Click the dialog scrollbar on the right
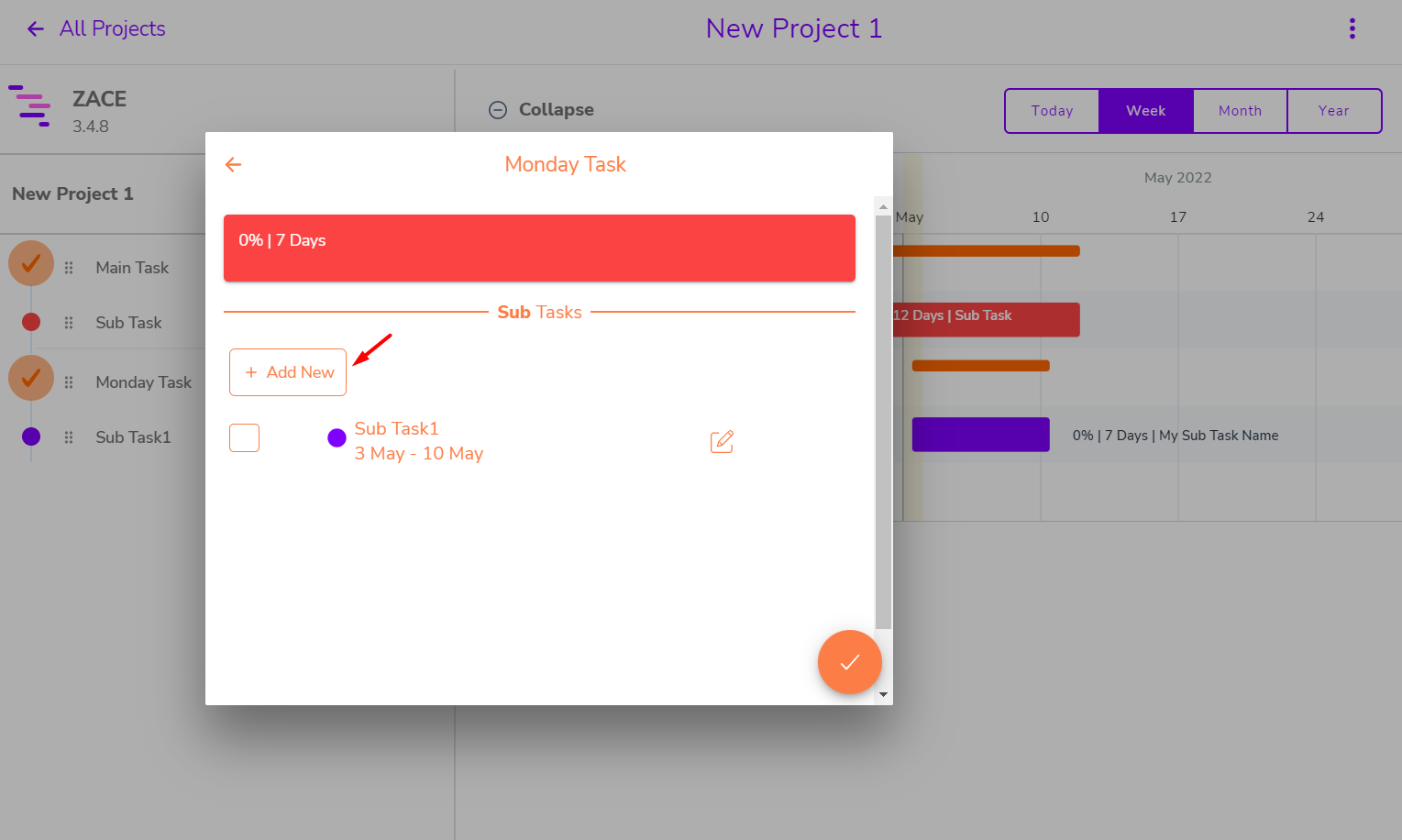1402x840 pixels. coord(882,413)
